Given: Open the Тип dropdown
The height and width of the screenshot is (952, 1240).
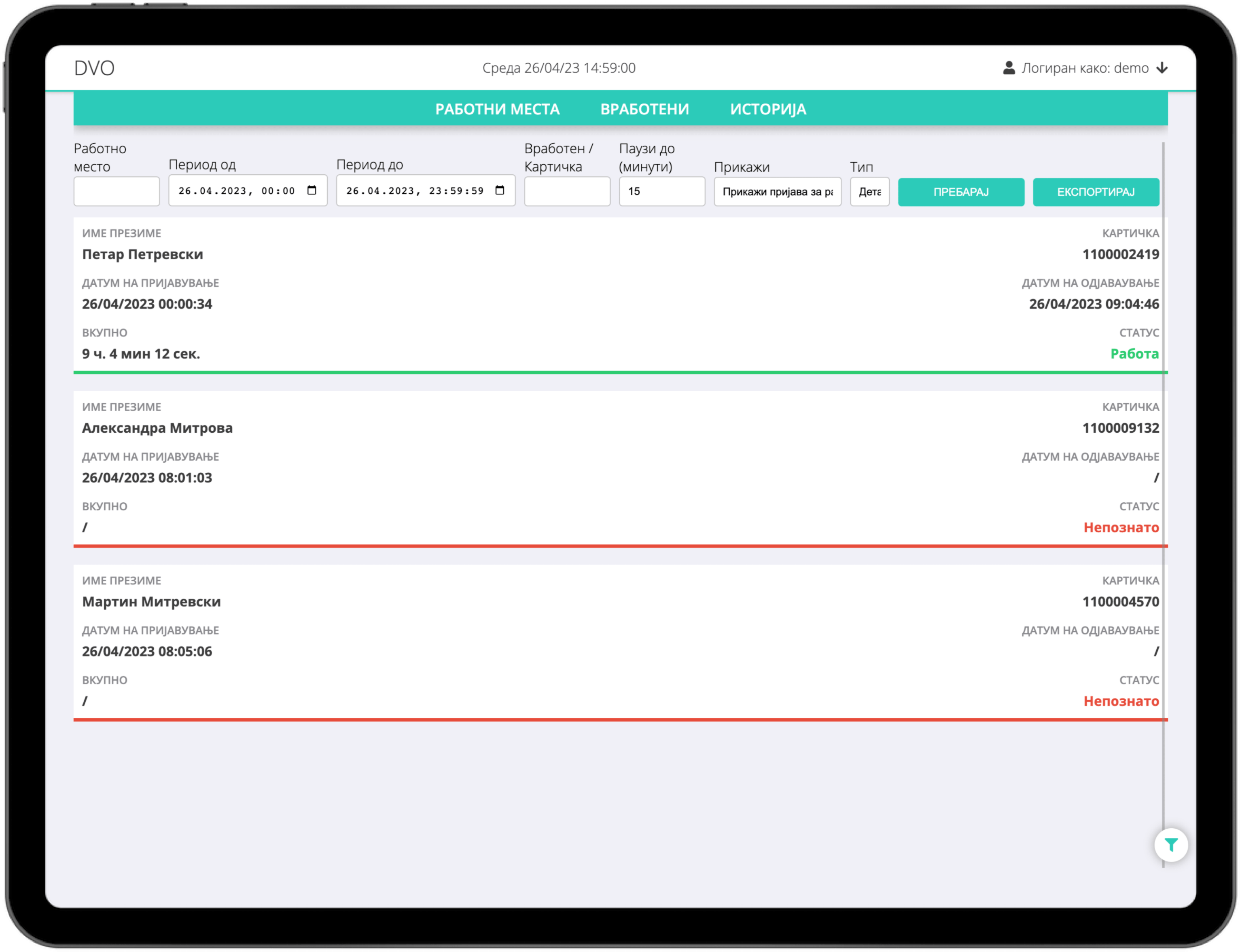Looking at the screenshot, I should coord(869,192).
